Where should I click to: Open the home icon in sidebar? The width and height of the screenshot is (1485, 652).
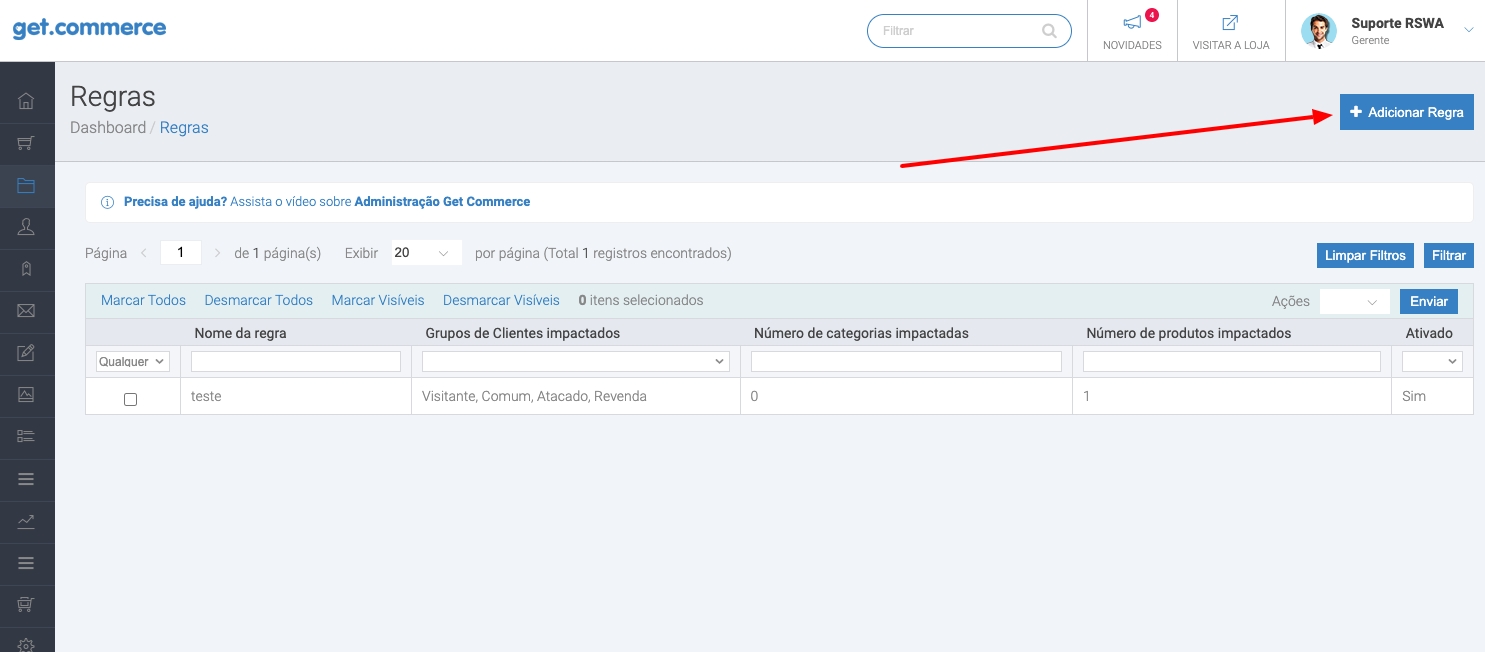coord(26,101)
